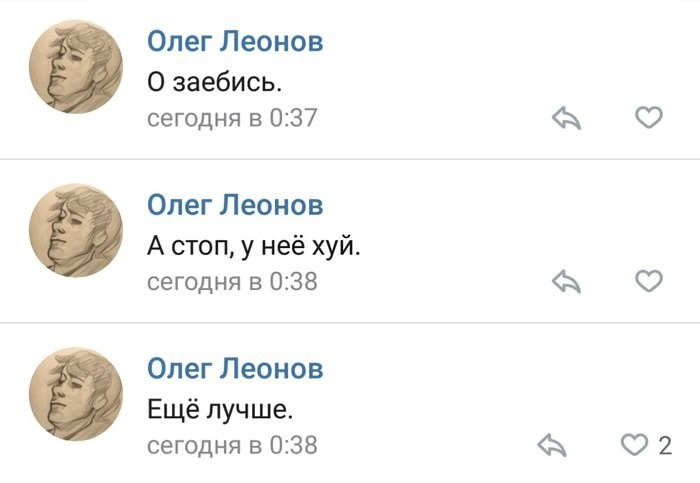
Task: View the like count "2" on the bottom comment
Action: coord(665,444)
